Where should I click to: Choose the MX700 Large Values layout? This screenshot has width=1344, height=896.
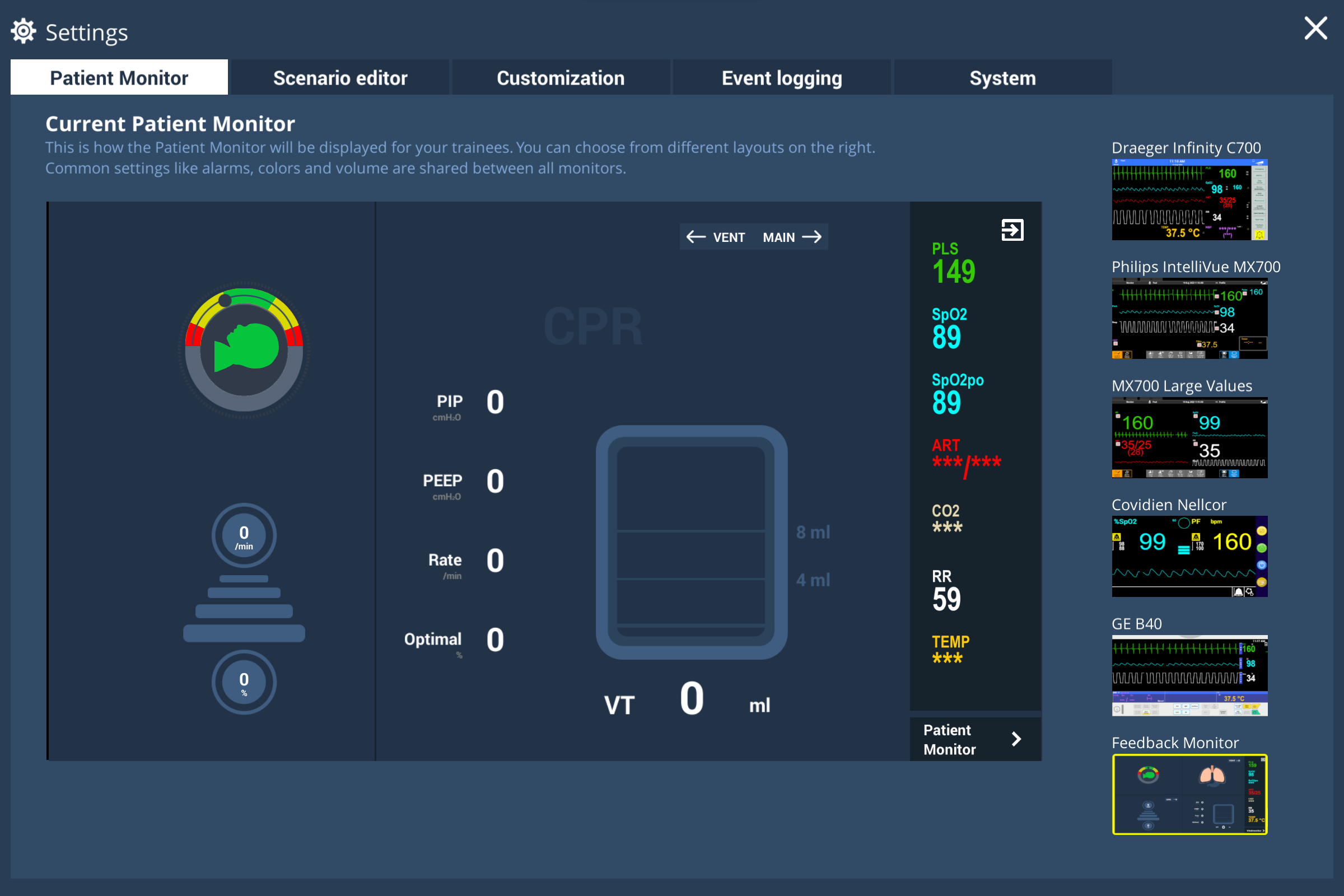1189,438
